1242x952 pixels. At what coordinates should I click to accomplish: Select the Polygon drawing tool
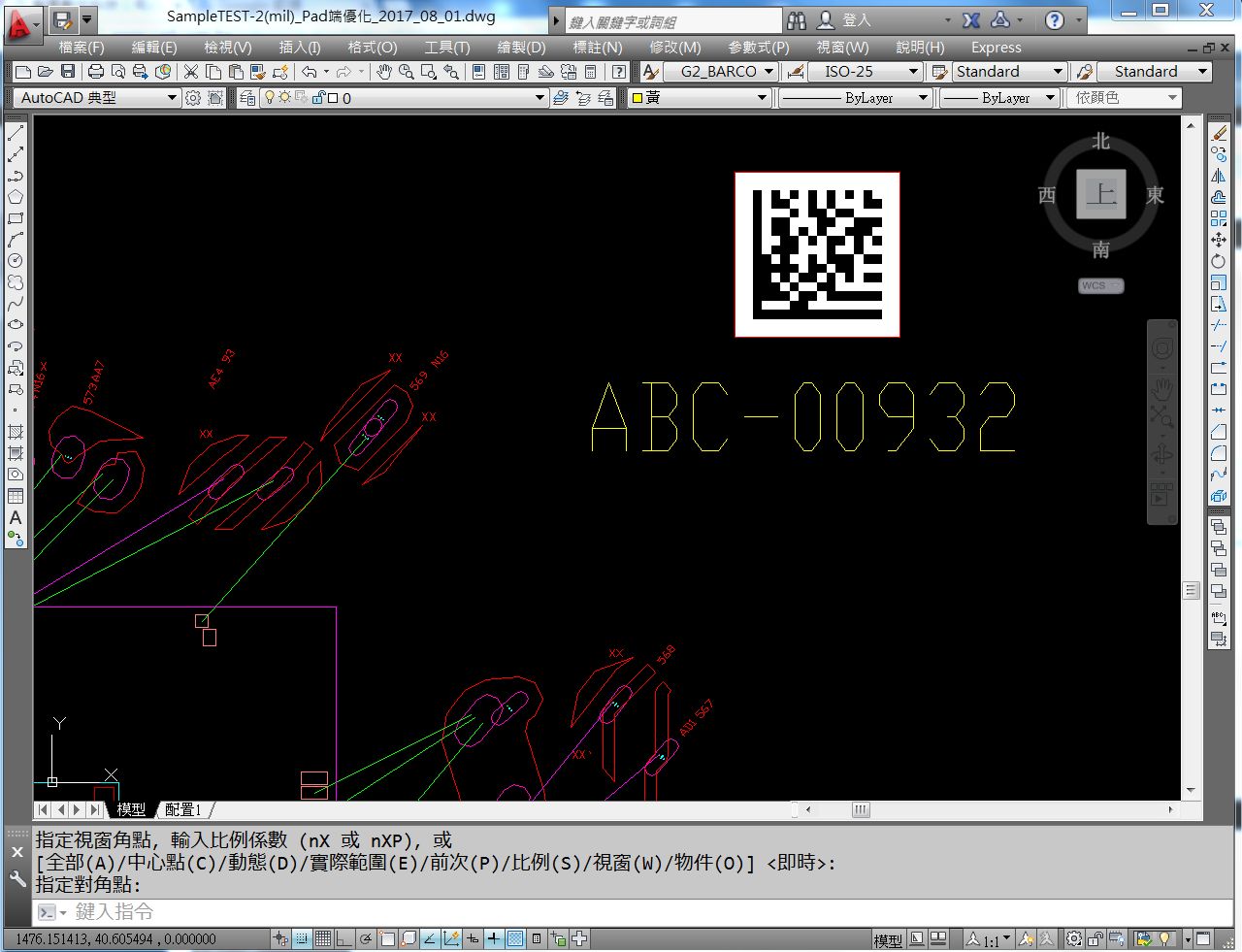16,197
